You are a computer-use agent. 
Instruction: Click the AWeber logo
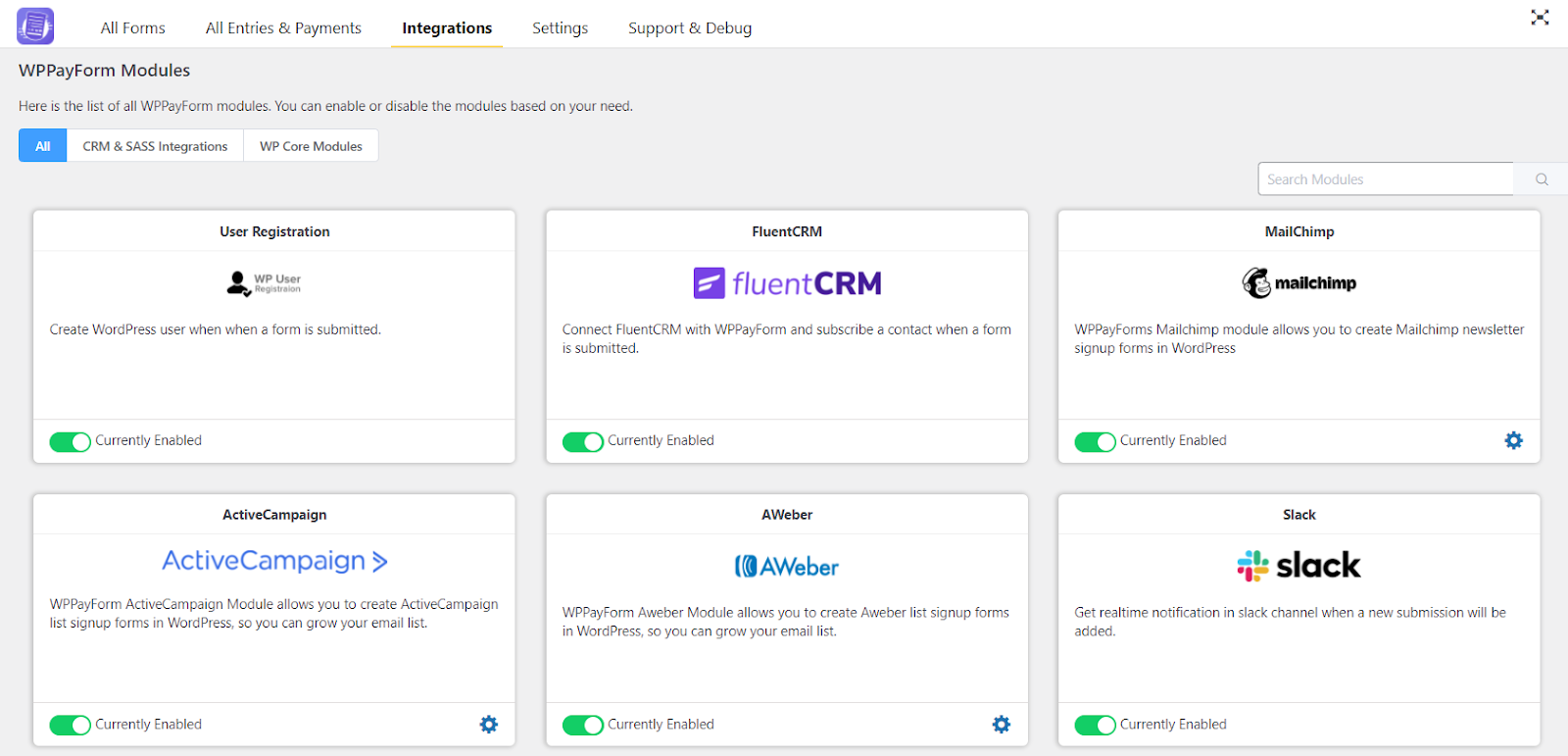click(x=787, y=567)
